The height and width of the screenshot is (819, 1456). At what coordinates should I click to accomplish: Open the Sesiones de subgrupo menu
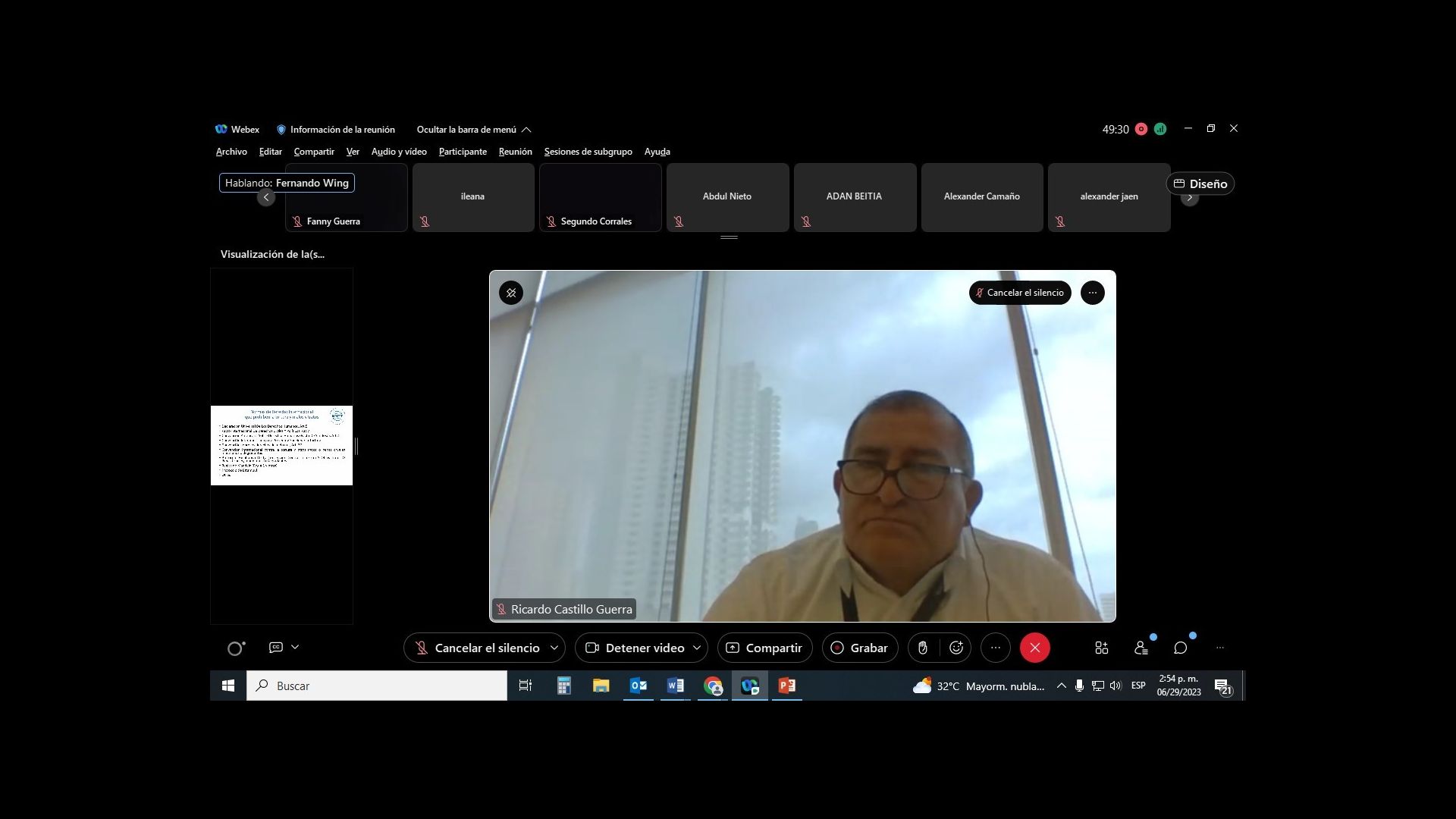pyautogui.click(x=588, y=152)
